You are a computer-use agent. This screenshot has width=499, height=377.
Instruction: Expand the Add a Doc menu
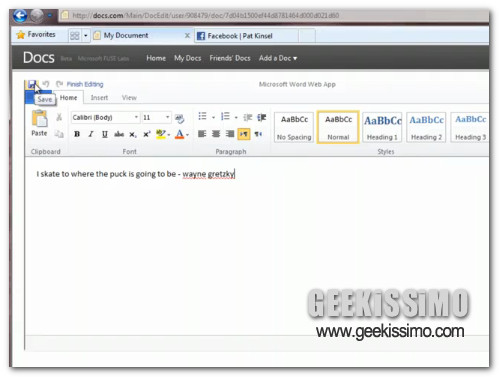coord(278,58)
